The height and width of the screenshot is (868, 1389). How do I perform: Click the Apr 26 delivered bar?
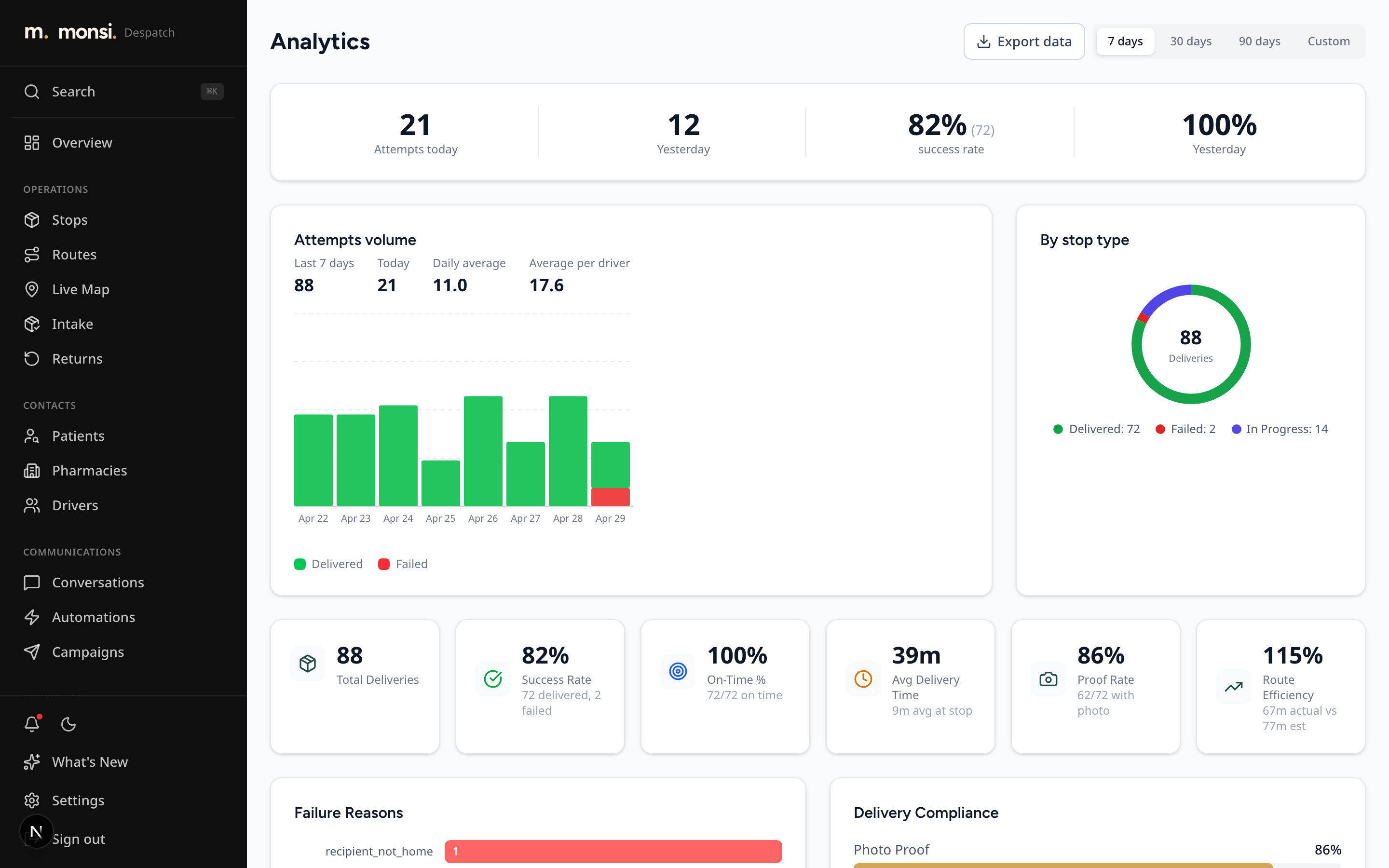click(483, 451)
